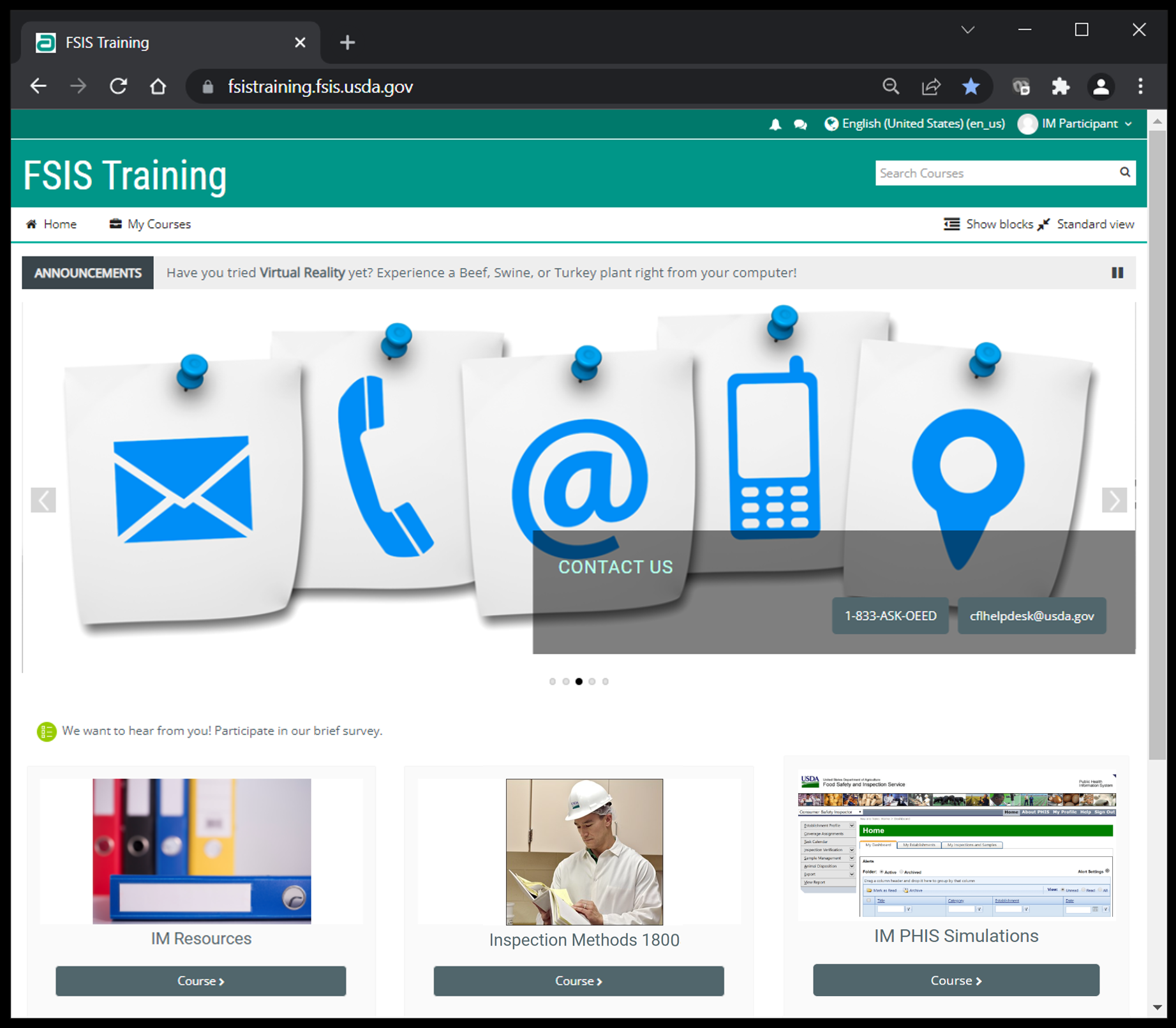Open the green survey icon

tap(47, 731)
